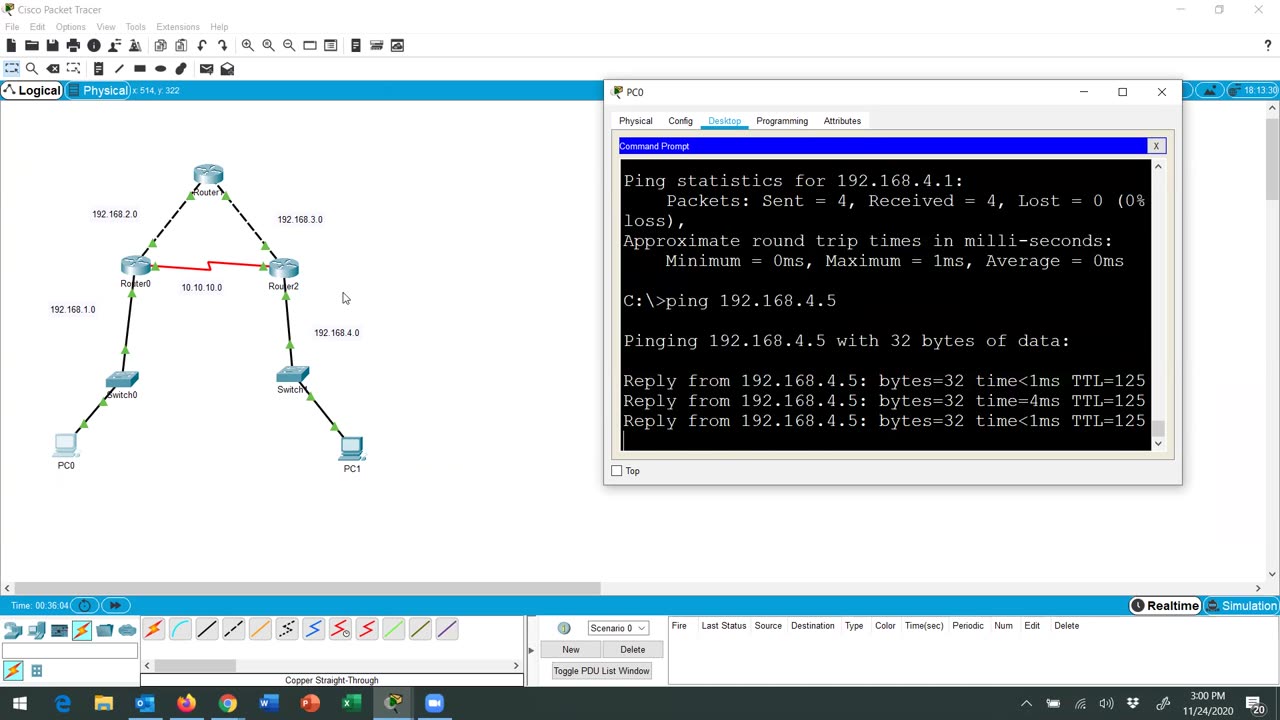Fast forward time button
This screenshot has width=1280, height=720.
tap(115, 605)
